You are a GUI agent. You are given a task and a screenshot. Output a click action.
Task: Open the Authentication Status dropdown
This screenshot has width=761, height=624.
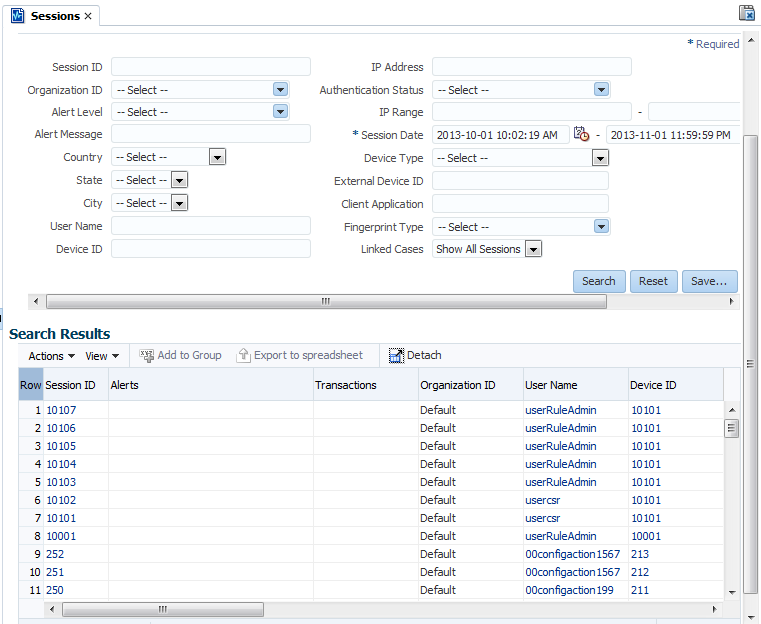pos(601,89)
